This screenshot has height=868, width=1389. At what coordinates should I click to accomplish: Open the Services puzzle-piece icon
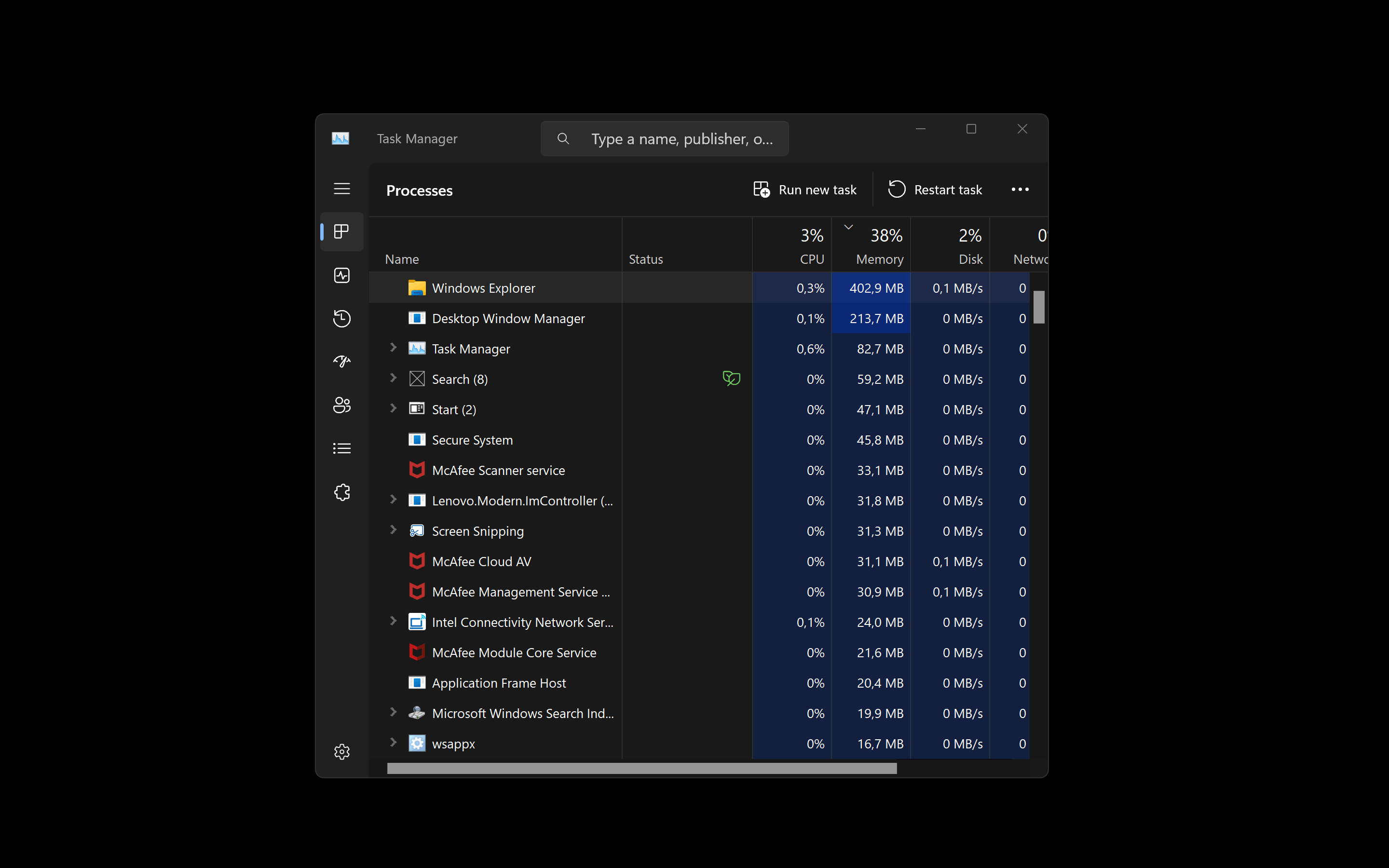(x=341, y=492)
